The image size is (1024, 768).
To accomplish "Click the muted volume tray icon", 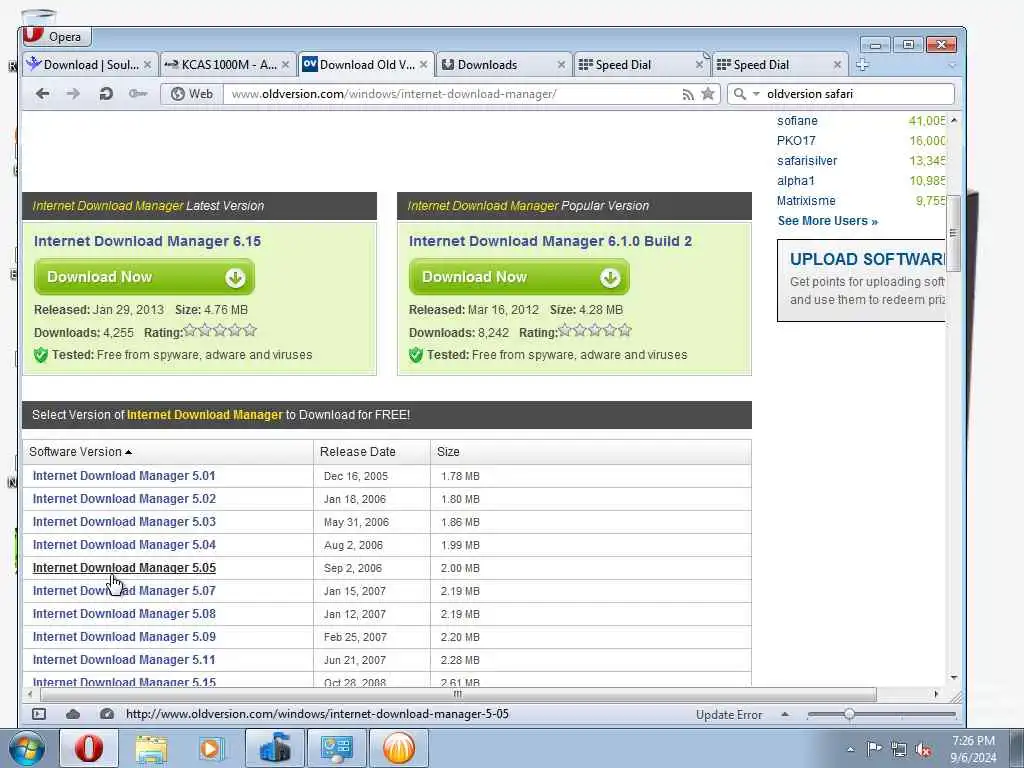I will click(x=923, y=749).
